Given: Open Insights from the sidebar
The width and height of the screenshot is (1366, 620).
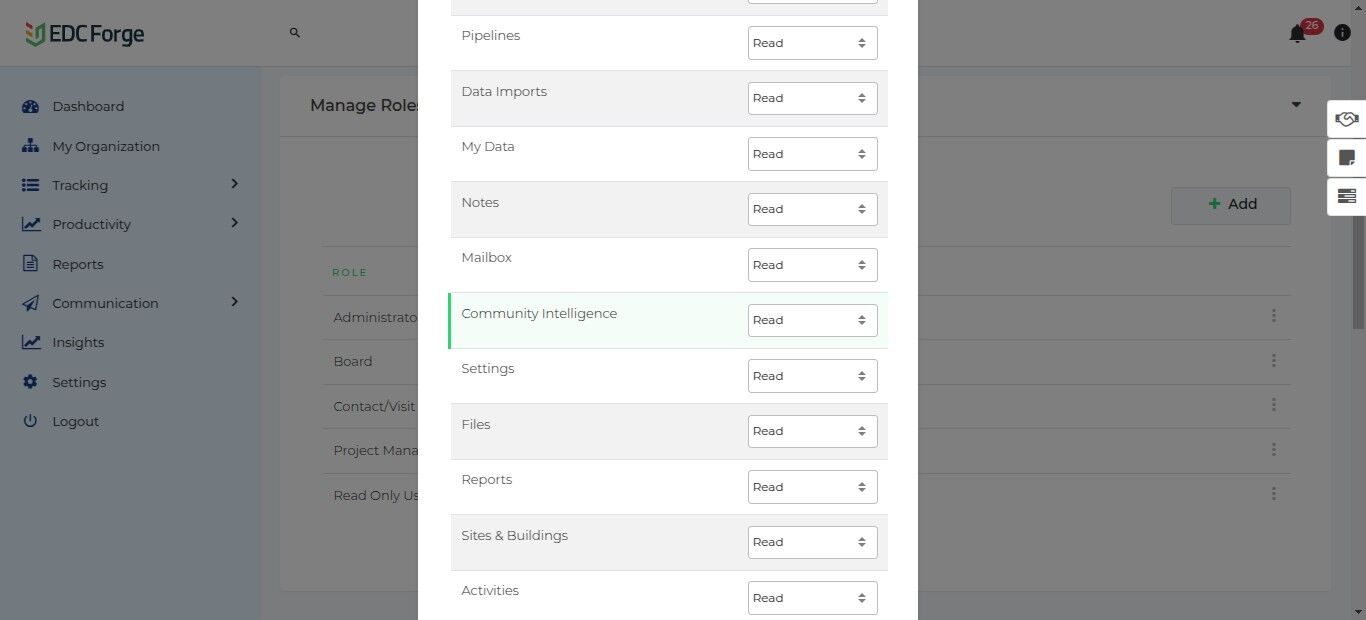Looking at the screenshot, I should (x=78, y=342).
